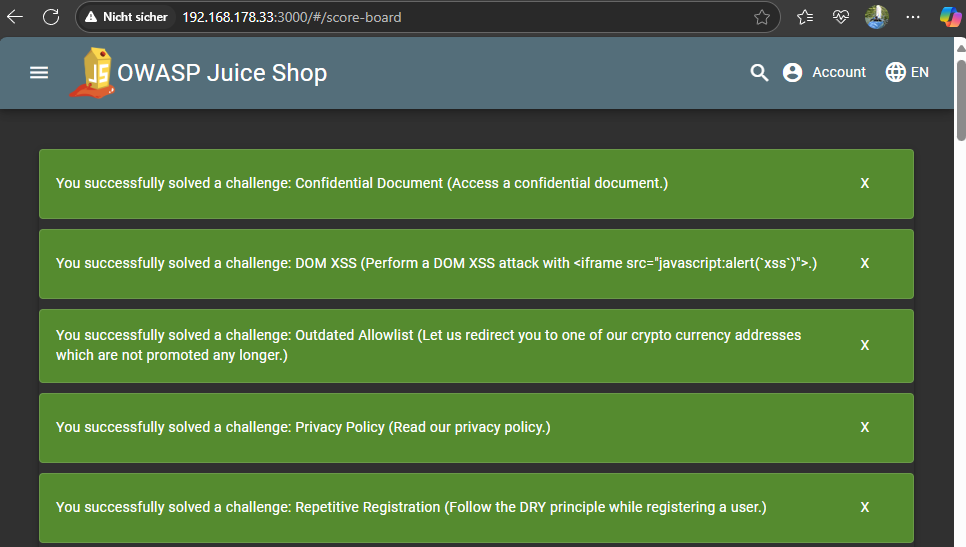Go back to the previous page
The width and height of the screenshot is (966, 547).
point(16,17)
